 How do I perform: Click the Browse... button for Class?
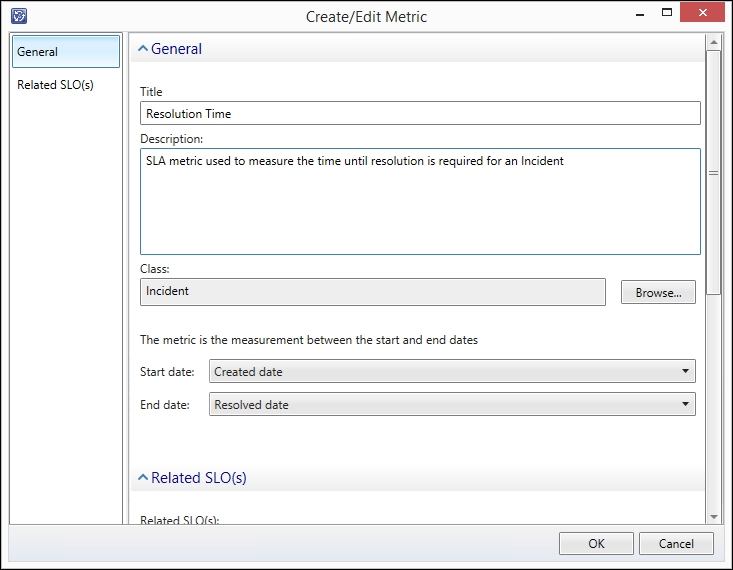coord(658,292)
